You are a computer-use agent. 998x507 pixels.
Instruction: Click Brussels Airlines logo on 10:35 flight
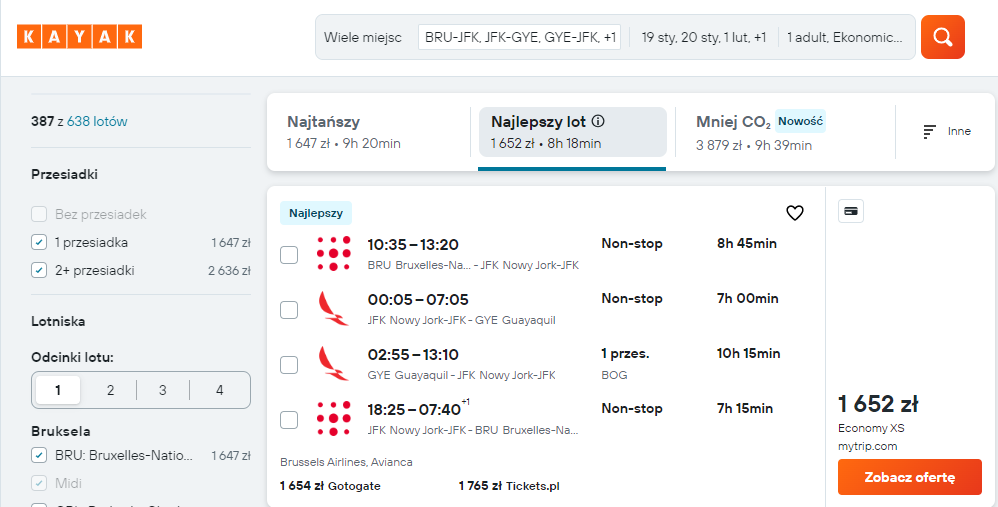(334, 253)
